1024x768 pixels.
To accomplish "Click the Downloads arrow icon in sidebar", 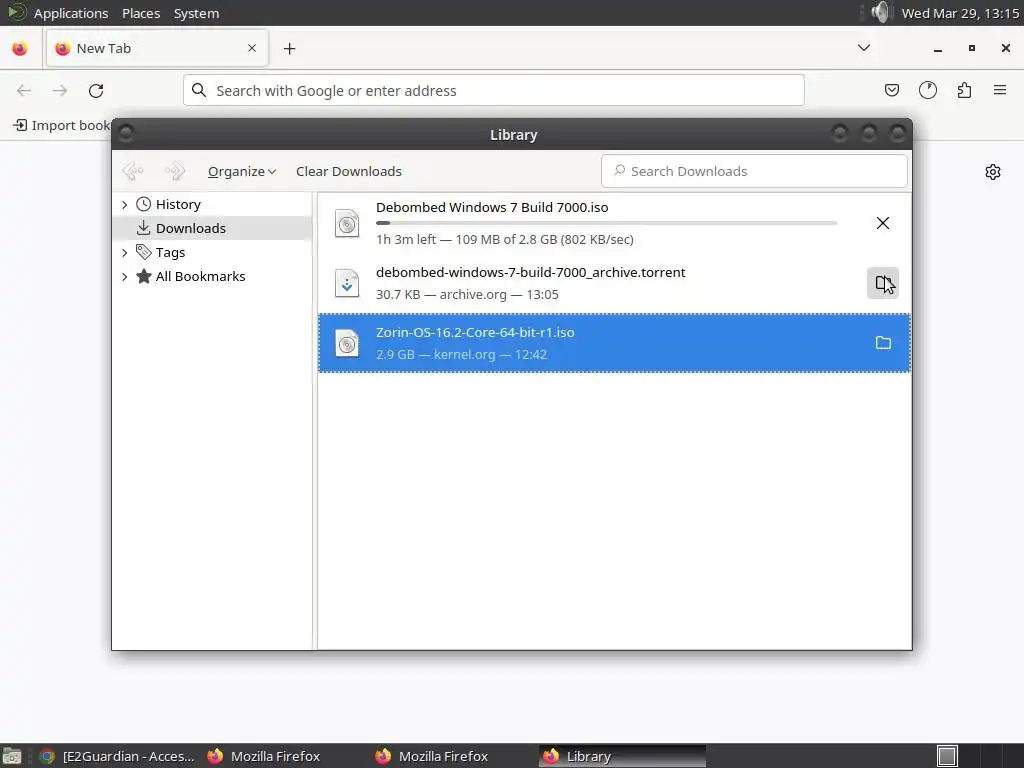I will click(143, 228).
